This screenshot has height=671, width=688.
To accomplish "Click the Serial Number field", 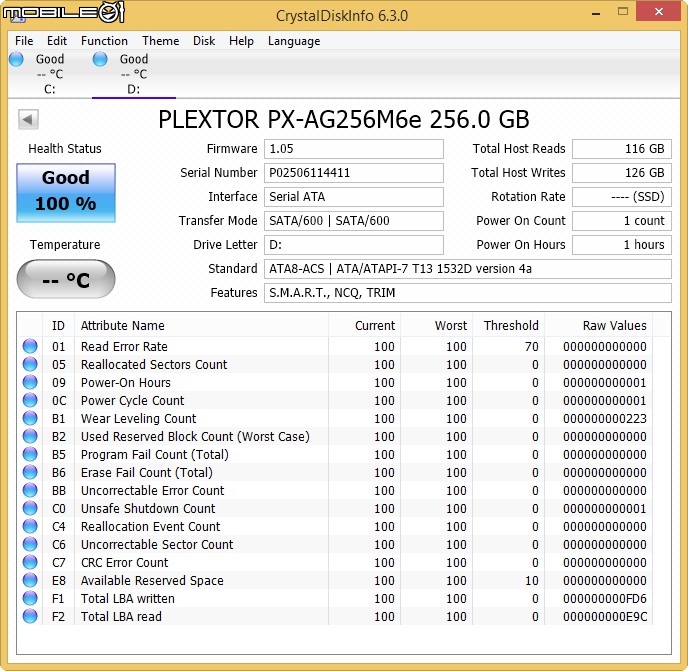I will point(354,173).
